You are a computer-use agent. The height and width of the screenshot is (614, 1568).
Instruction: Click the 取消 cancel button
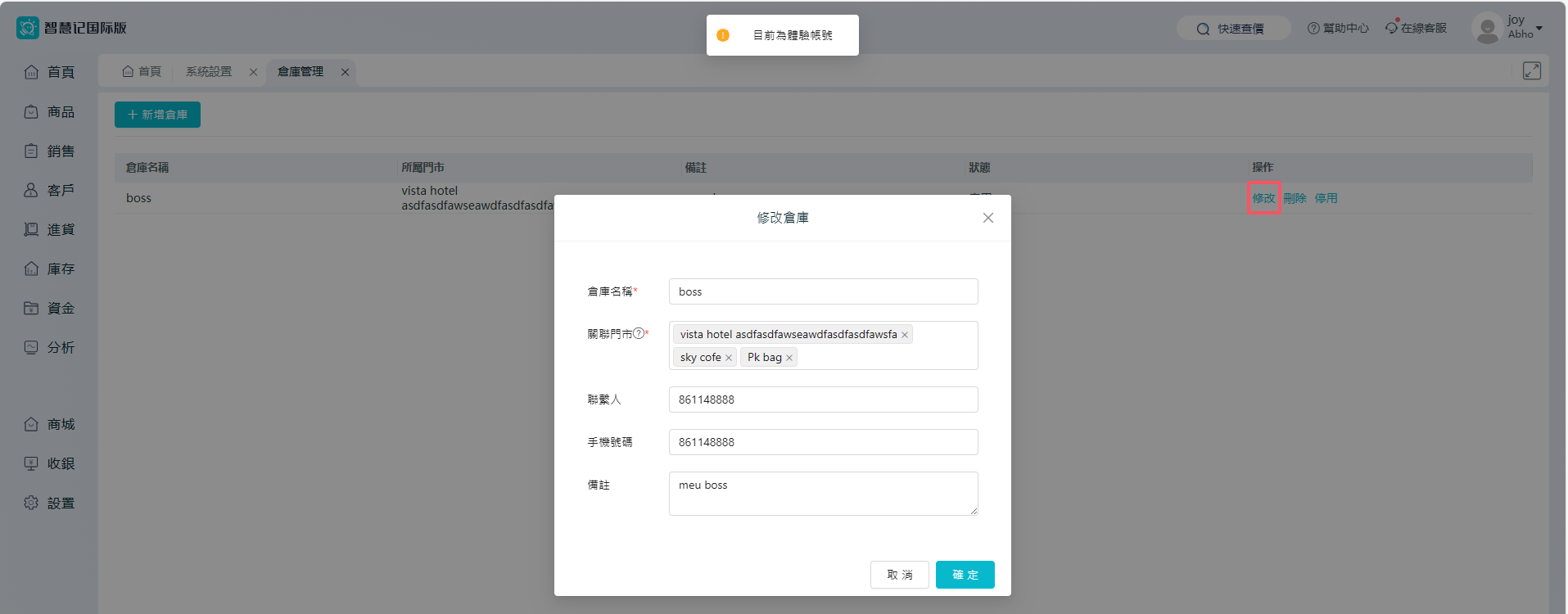[899, 575]
